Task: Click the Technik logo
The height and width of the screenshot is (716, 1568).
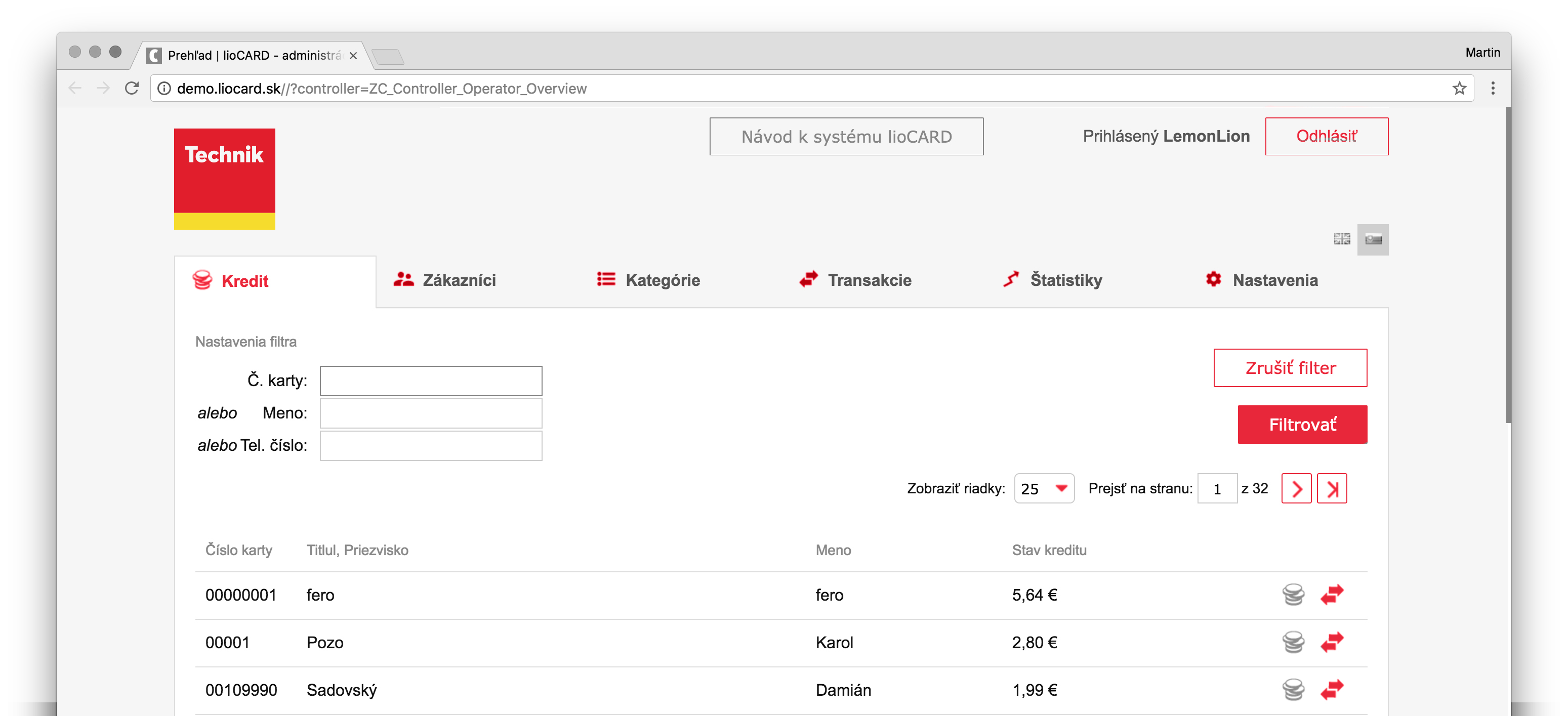Action: point(224,178)
